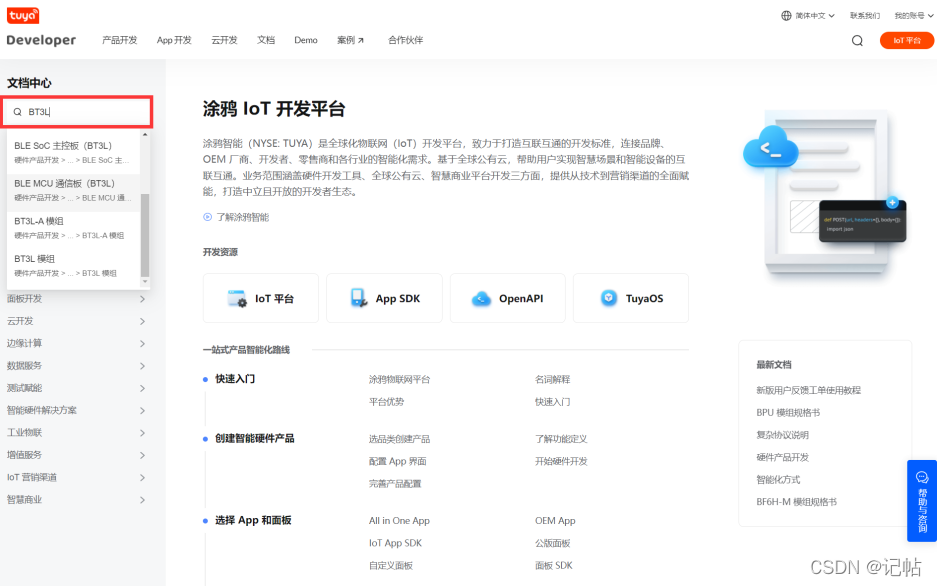
Task: Open the 涂鸦物联网平台 link
Action: 399,379
